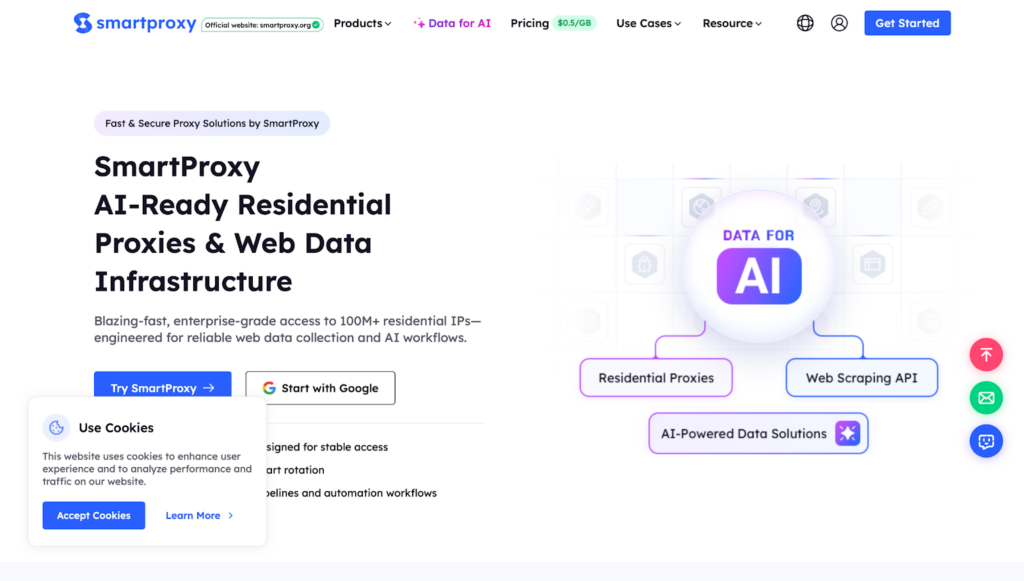Open the globe language selector icon

pyautogui.click(x=805, y=23)
